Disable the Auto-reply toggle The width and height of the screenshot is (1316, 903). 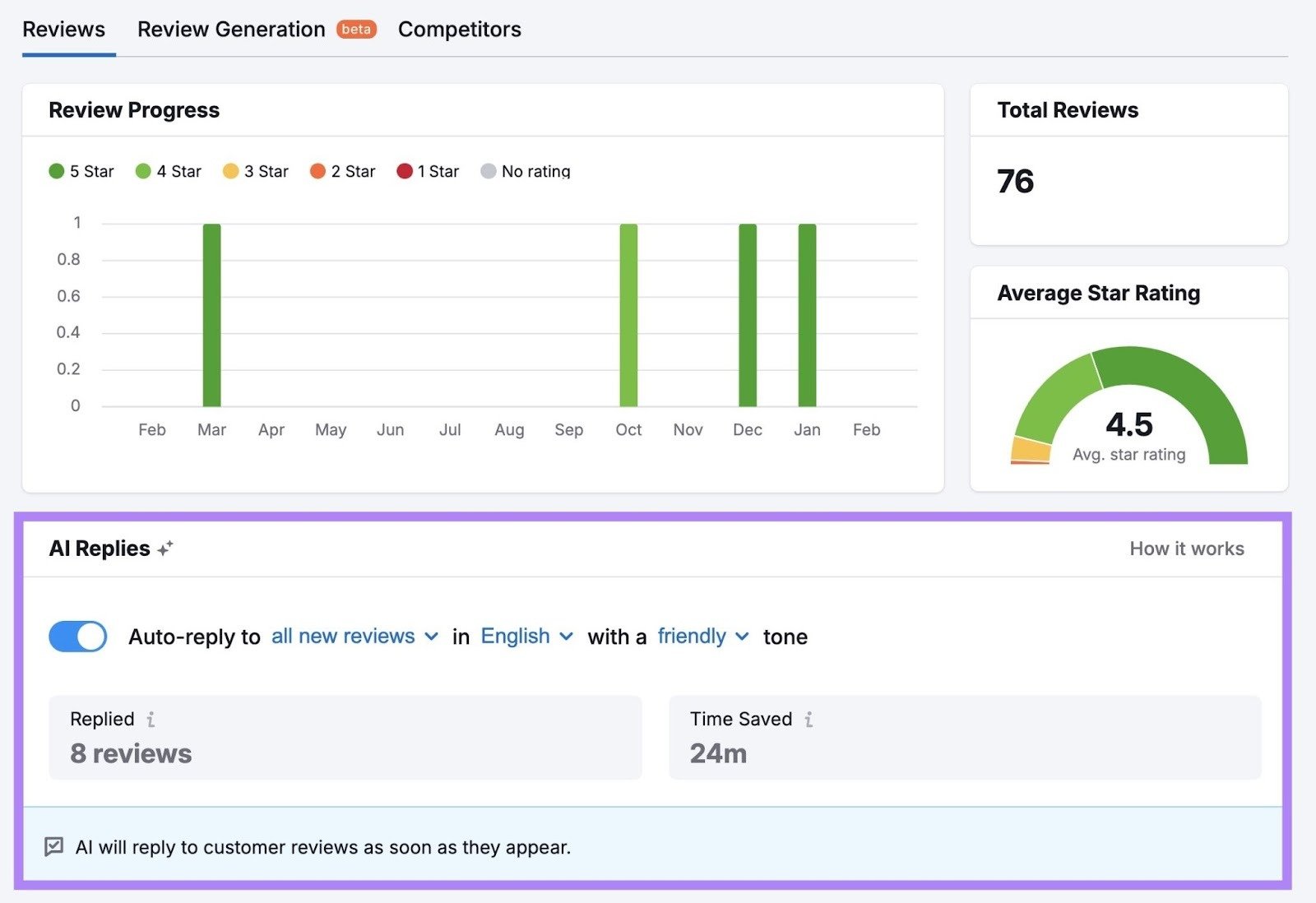click(78, 636)
